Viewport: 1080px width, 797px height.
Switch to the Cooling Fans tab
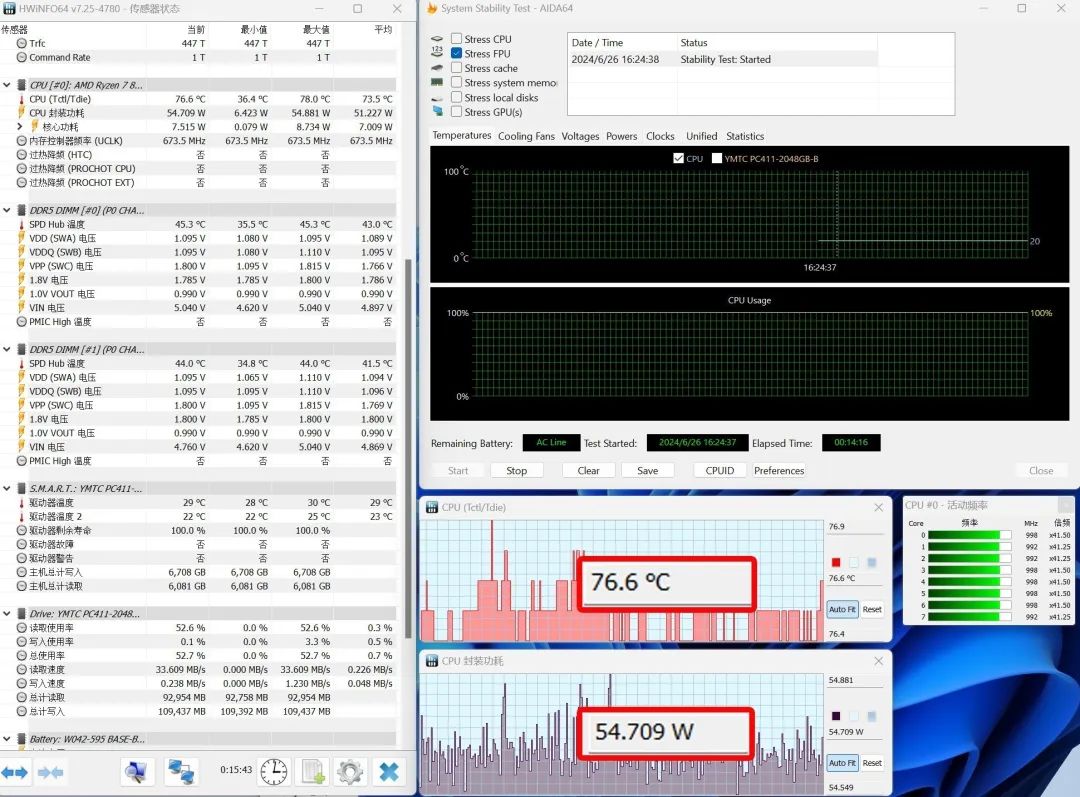(x=526, y=136)
